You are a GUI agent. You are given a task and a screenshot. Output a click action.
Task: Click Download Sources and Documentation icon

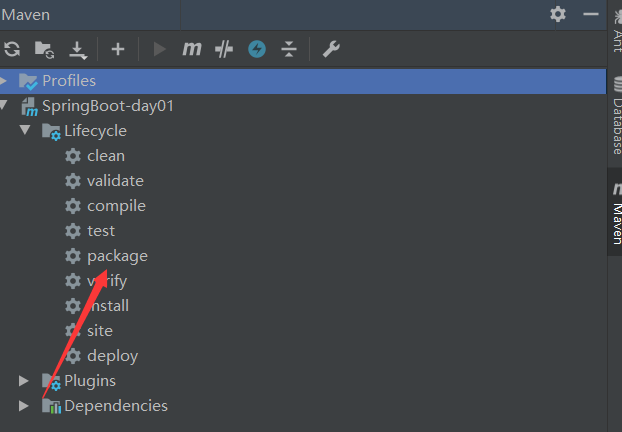(x=78, y=50)
